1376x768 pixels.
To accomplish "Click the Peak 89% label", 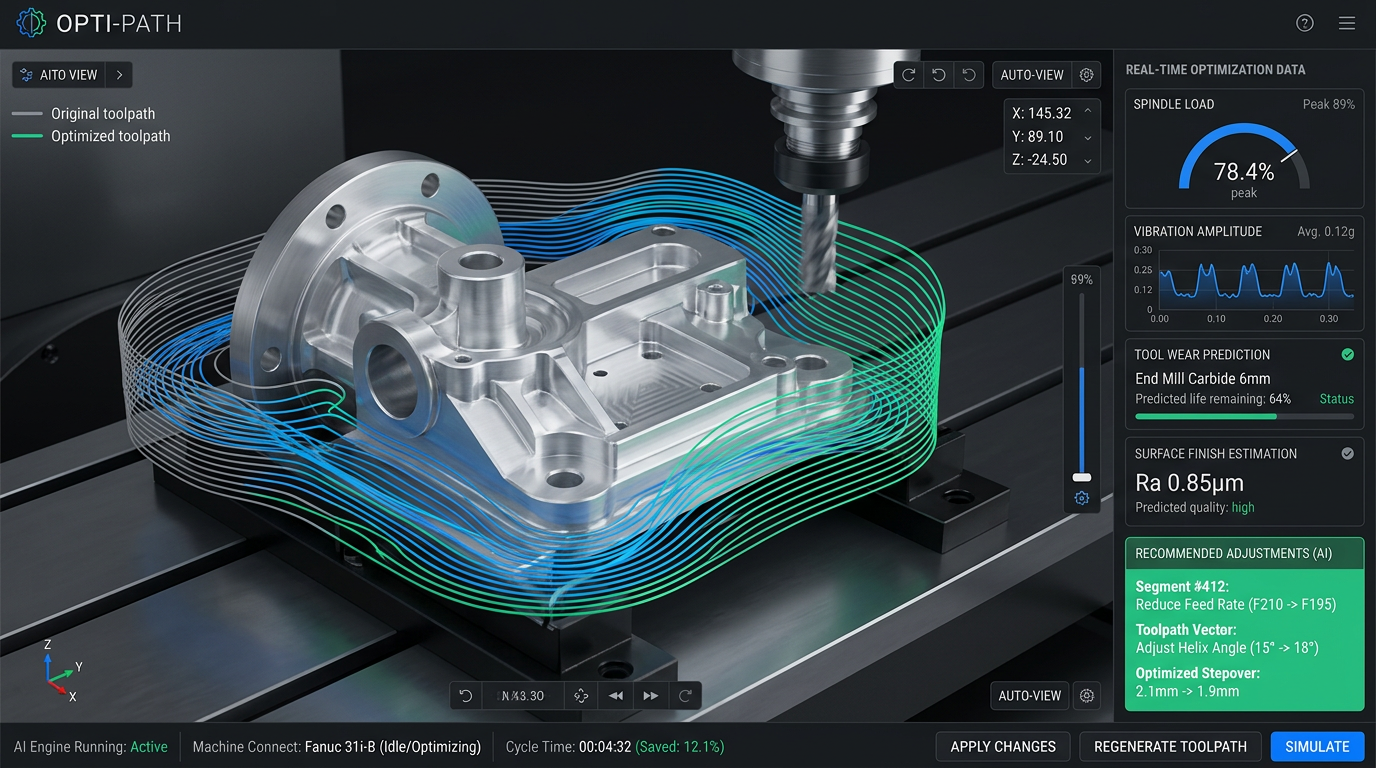I will (x=1329, y=104).
